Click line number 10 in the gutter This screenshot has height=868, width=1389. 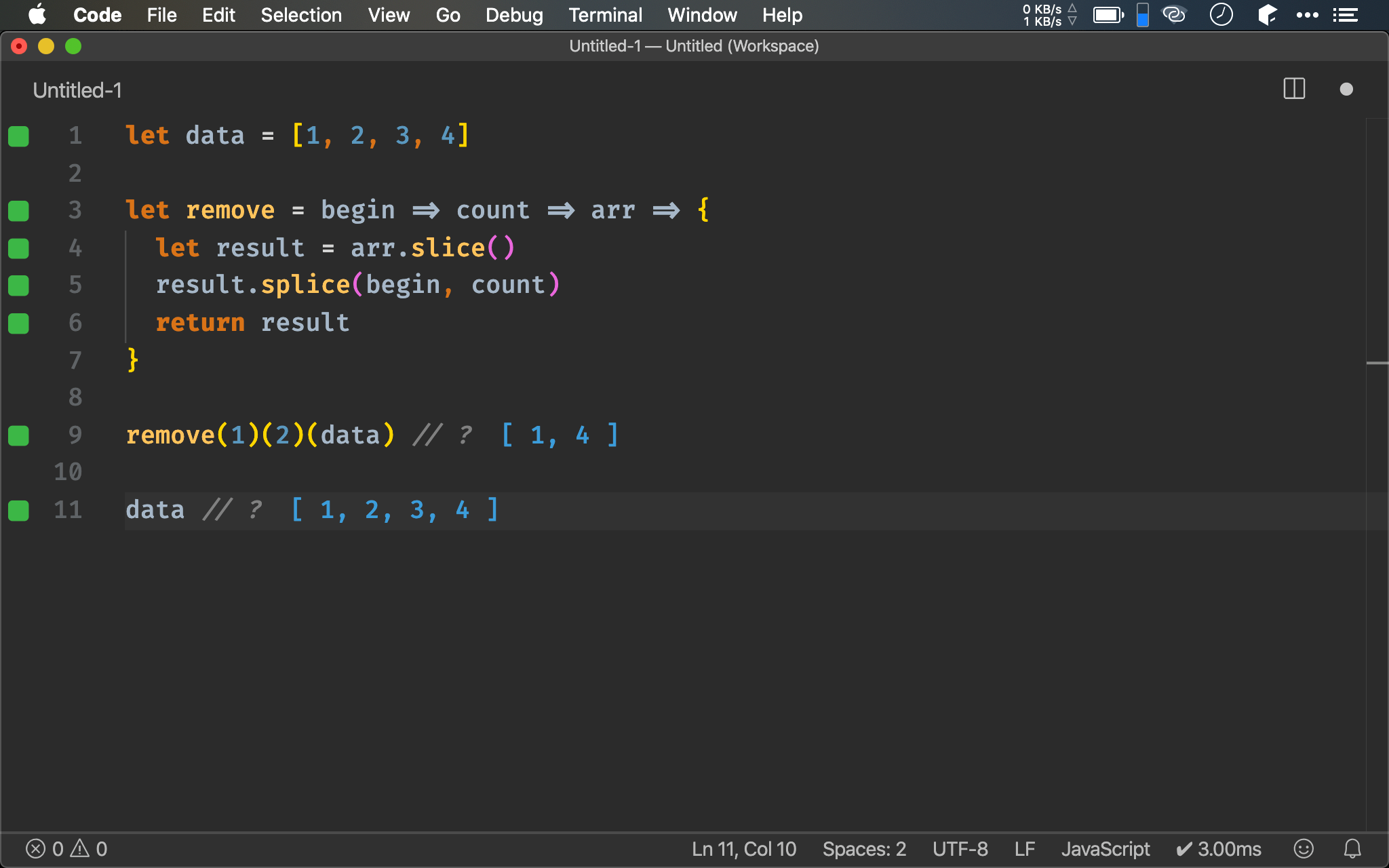click(68, 471)
